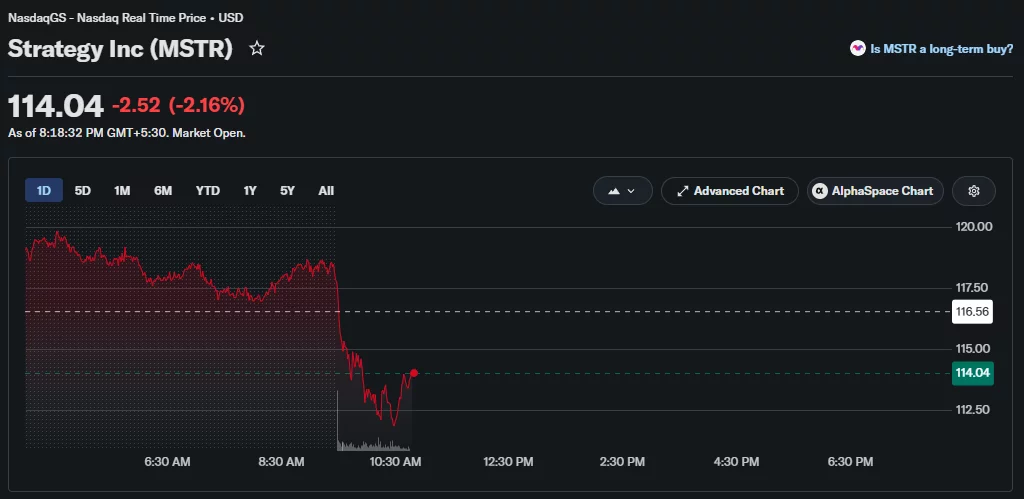
Task: Click the 114.04 headline price
Action: (56, 105)
